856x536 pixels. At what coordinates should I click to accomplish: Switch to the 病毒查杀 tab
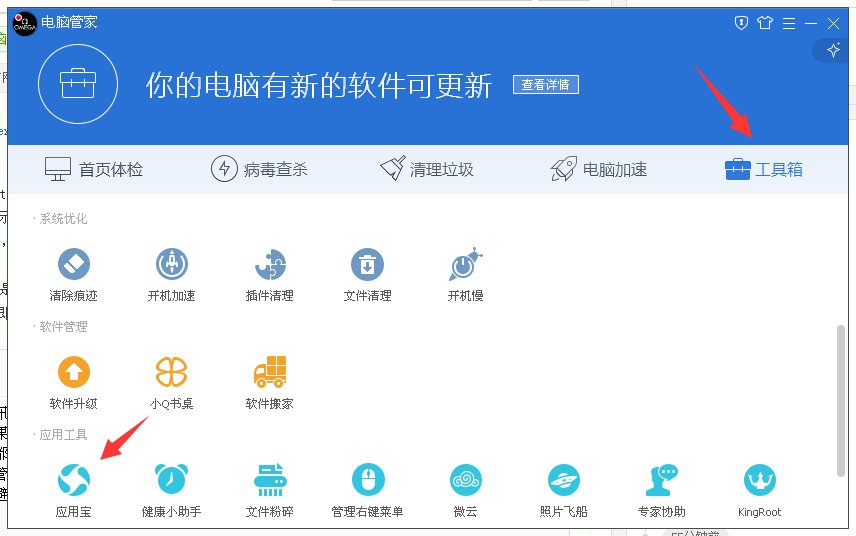[259, 169]
